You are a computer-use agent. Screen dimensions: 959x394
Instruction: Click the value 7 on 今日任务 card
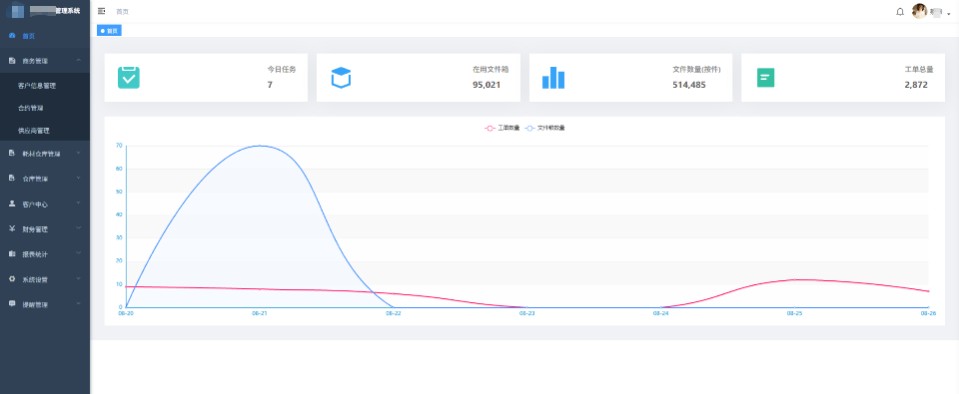point(270,84)
